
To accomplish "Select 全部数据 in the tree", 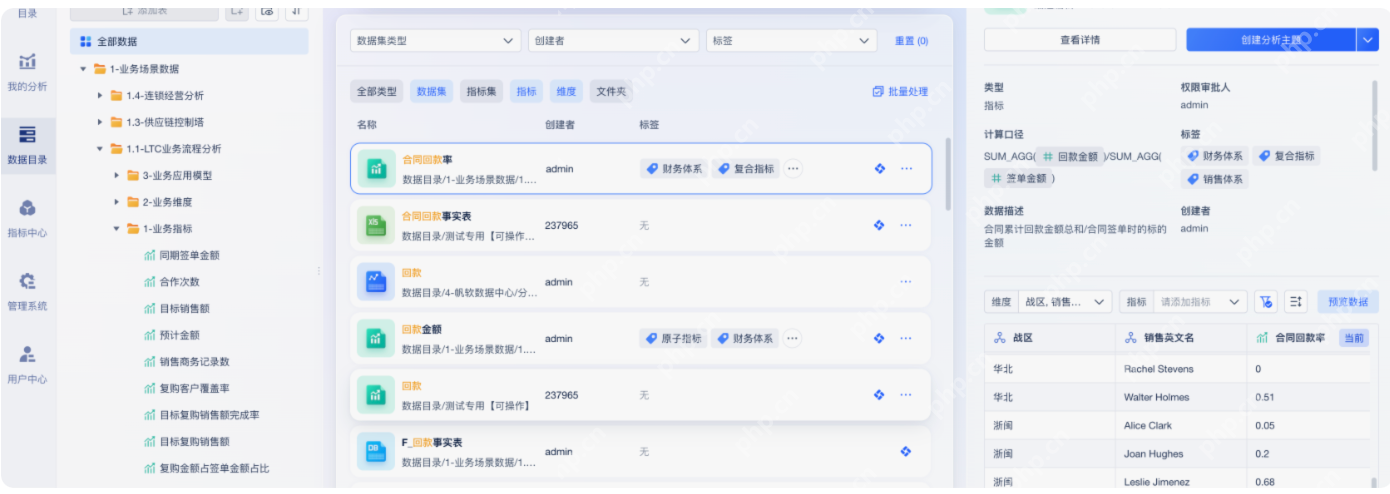I will point(190,42).
